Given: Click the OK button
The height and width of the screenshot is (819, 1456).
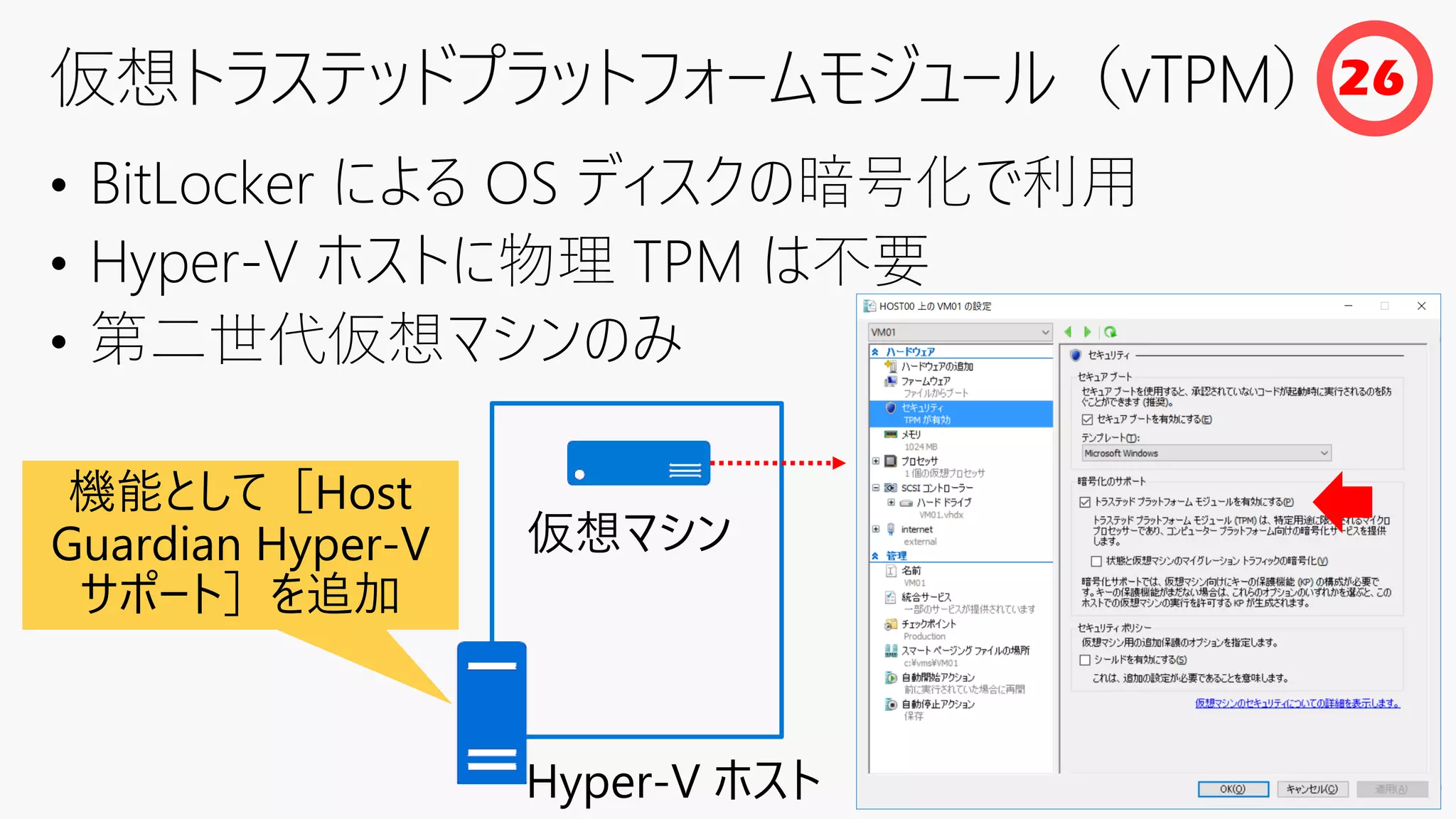Looking at the screenshot, I should coord(1233,789).
